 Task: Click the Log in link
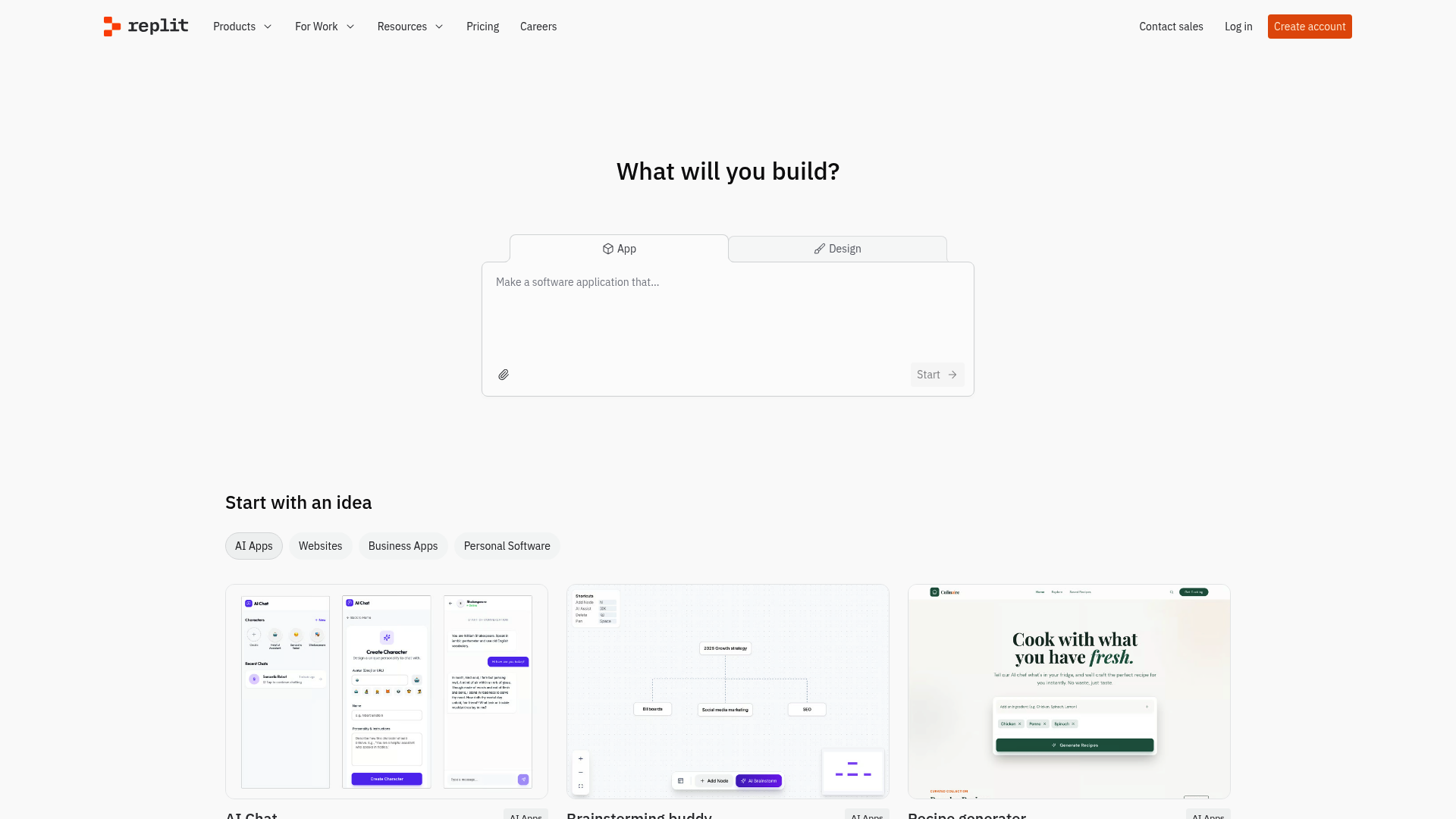(1238, 27)
